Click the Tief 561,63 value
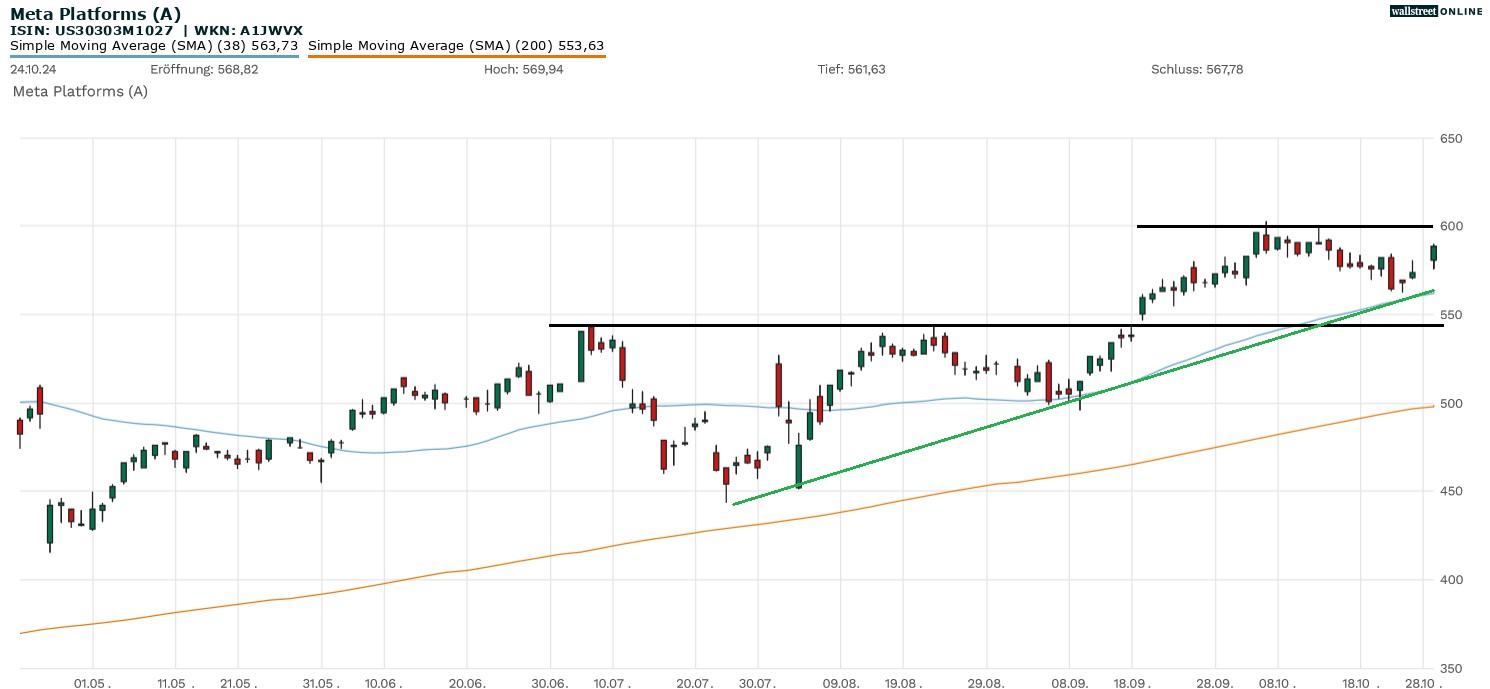The image size is (1490, 689). coord(851,70)
